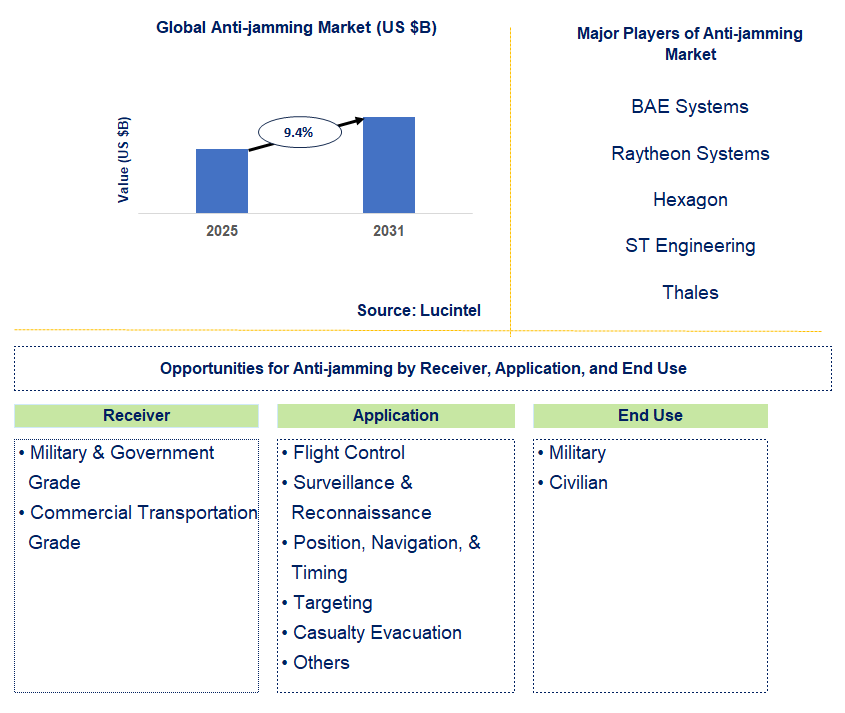The height and width of the screenshot is (713, 845).
Task: Select the 2031 axis label
Action: [389, 231]
